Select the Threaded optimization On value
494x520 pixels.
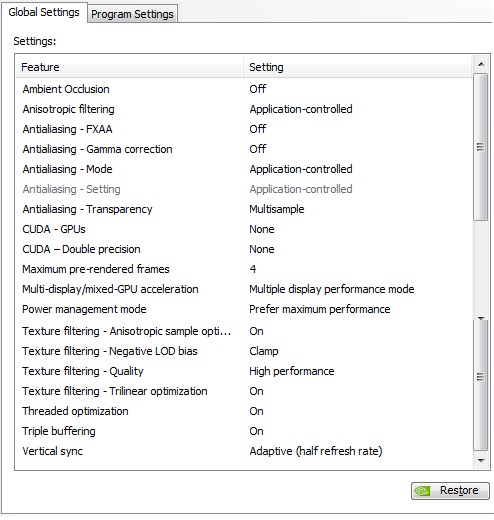(256, 411)
